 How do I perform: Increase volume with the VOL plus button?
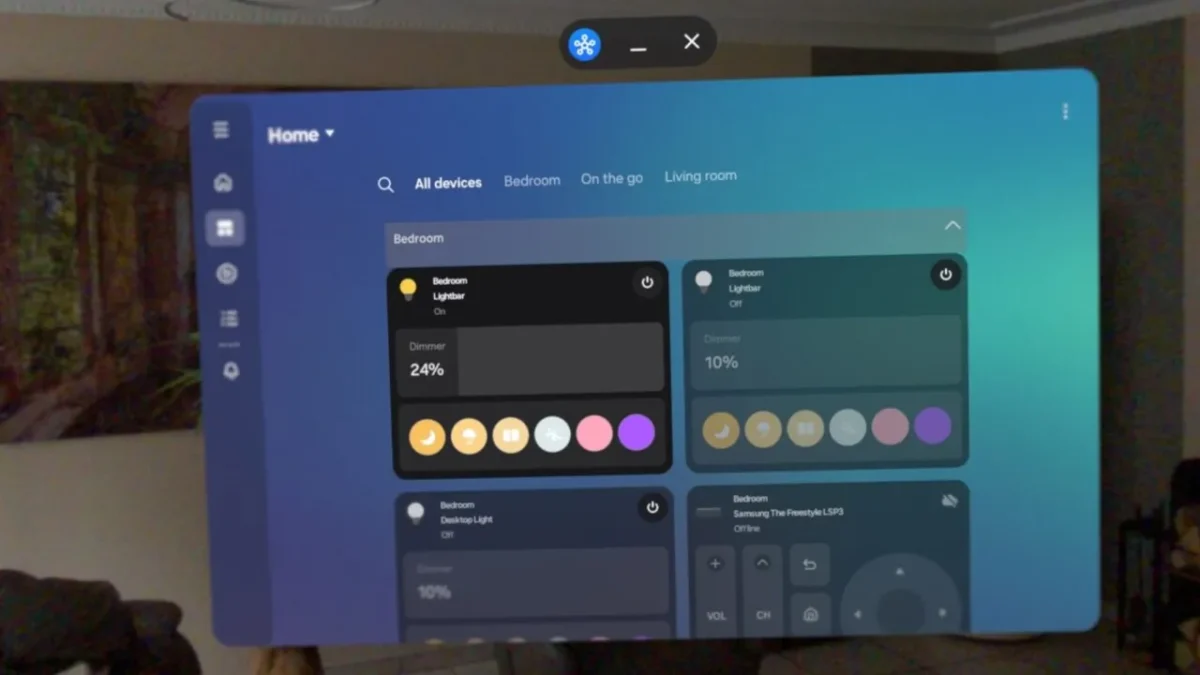point(715,565)
